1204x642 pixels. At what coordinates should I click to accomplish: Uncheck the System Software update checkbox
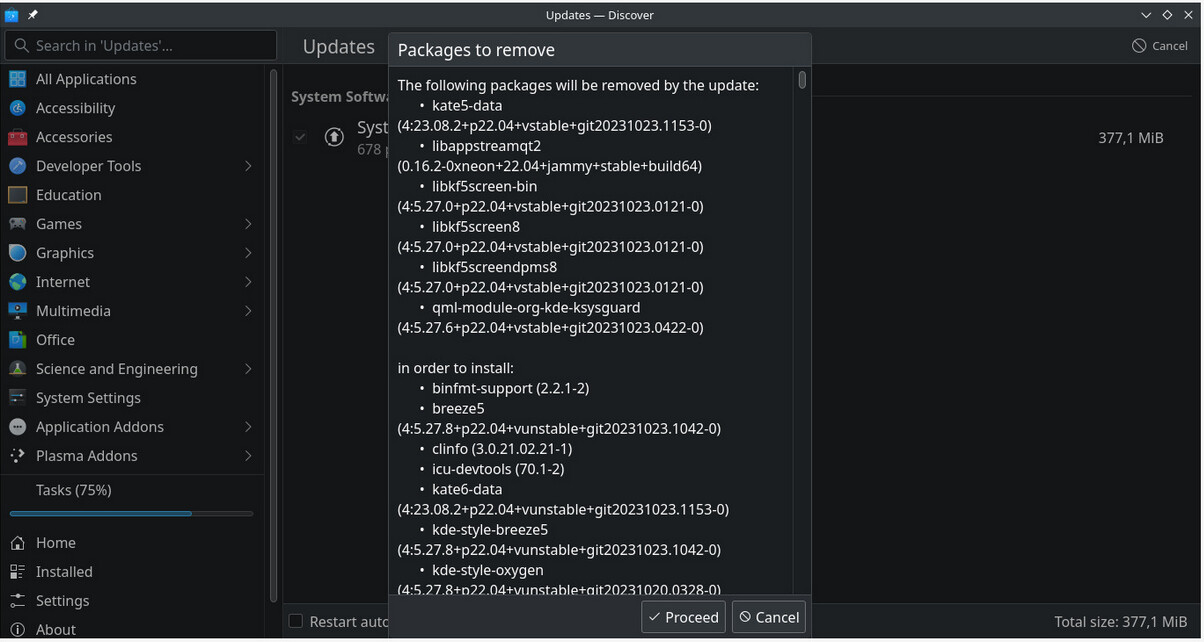(x=300, y=137)
